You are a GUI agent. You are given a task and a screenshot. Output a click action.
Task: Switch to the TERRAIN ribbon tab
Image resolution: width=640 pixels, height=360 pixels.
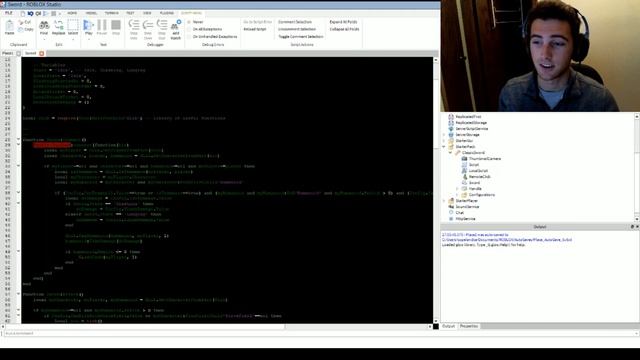tap(111, 13)
